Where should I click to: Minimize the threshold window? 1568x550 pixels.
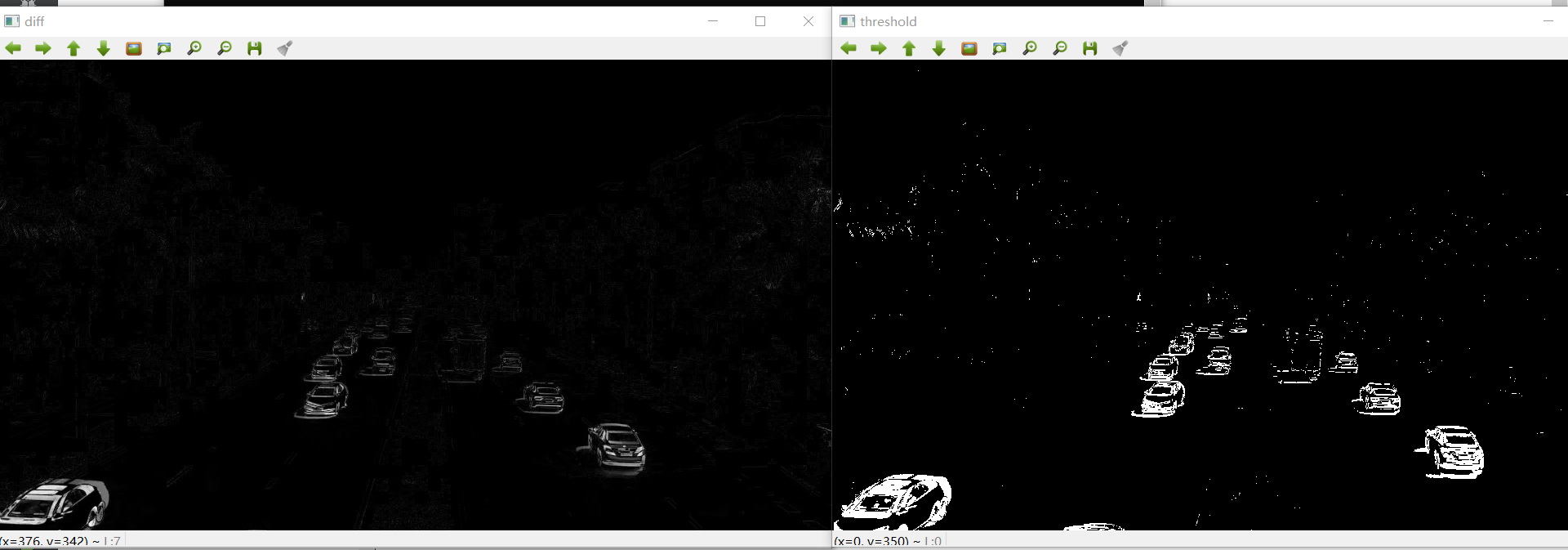pos(1548,21)
